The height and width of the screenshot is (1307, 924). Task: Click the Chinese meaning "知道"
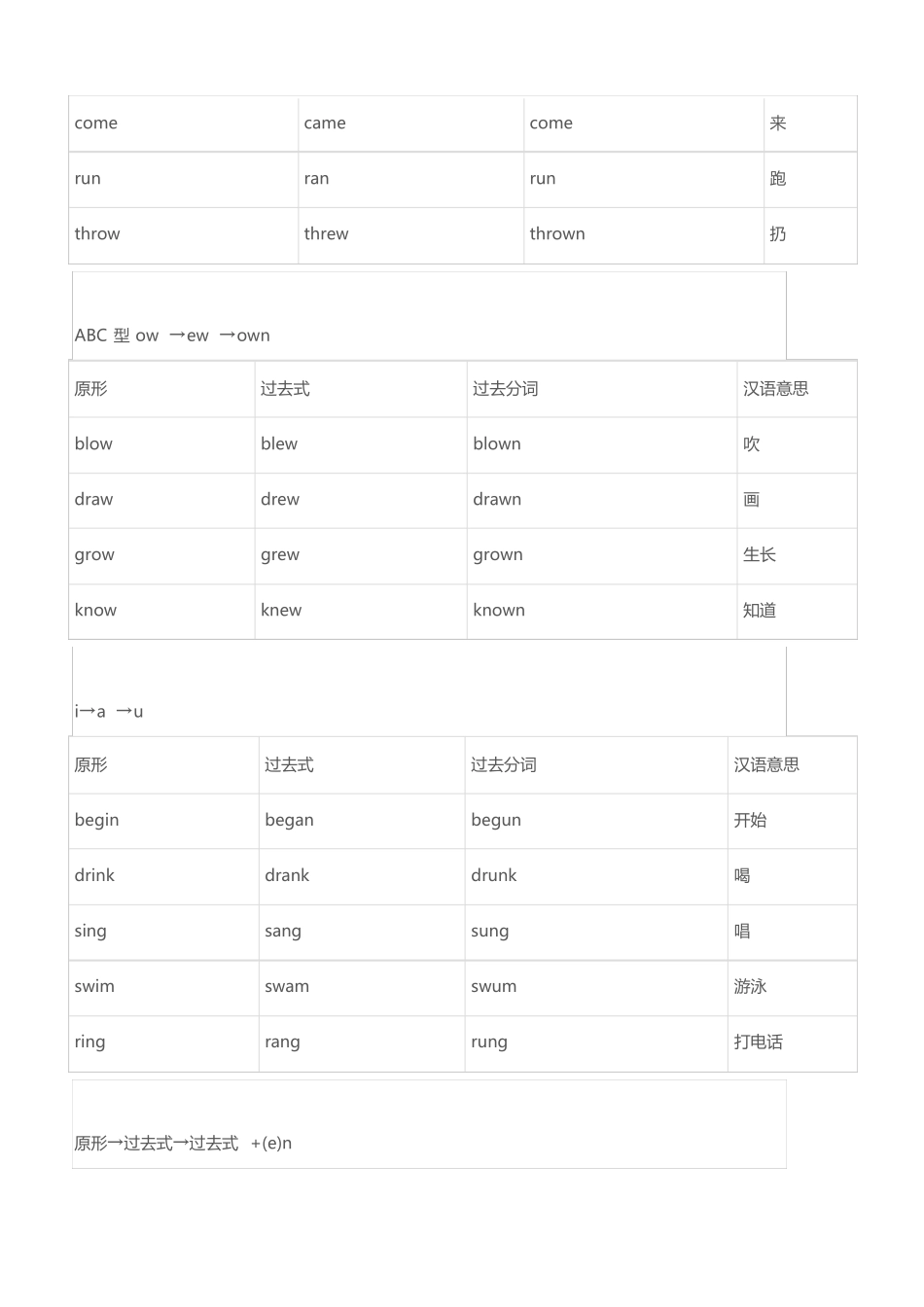[x=760, y=611]
